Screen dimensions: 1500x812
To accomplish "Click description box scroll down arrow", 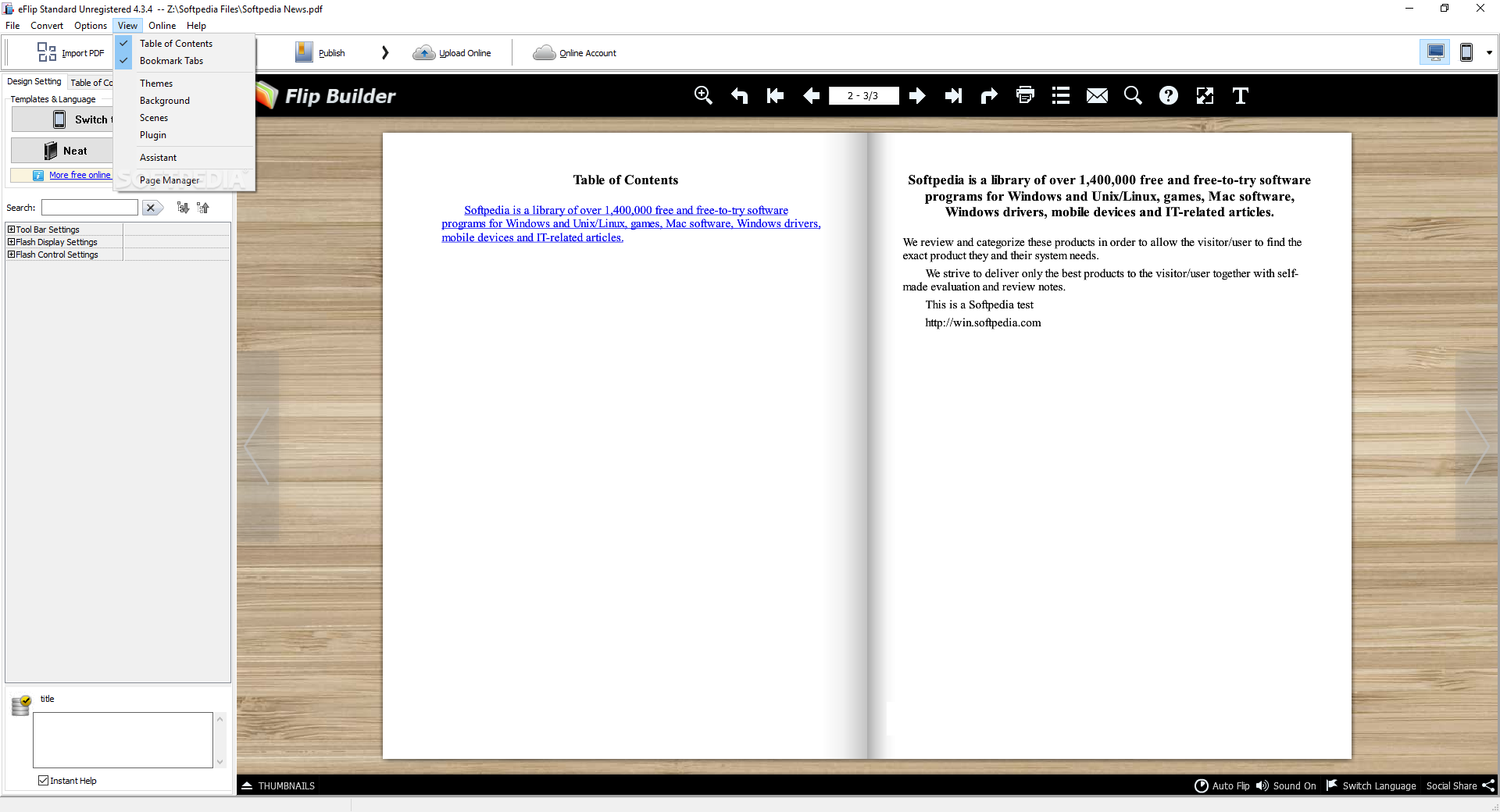I will pos(220,762).
